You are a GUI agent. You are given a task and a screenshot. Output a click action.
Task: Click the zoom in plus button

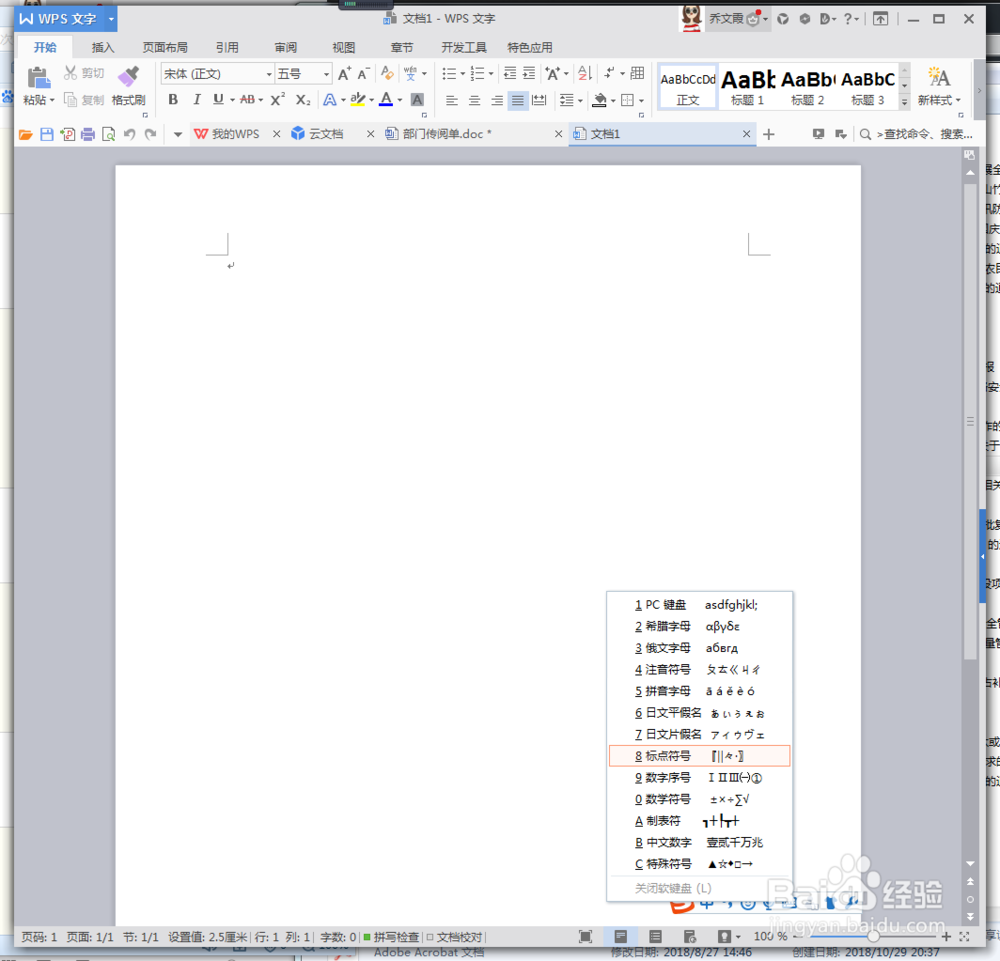tap(946, 936)
